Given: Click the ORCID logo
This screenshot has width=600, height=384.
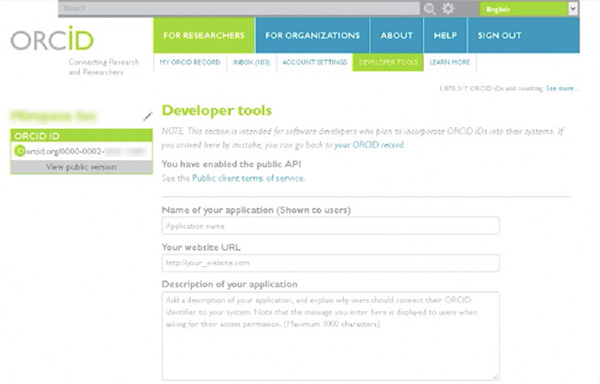Looking at the screenshot, I should 52,39.
